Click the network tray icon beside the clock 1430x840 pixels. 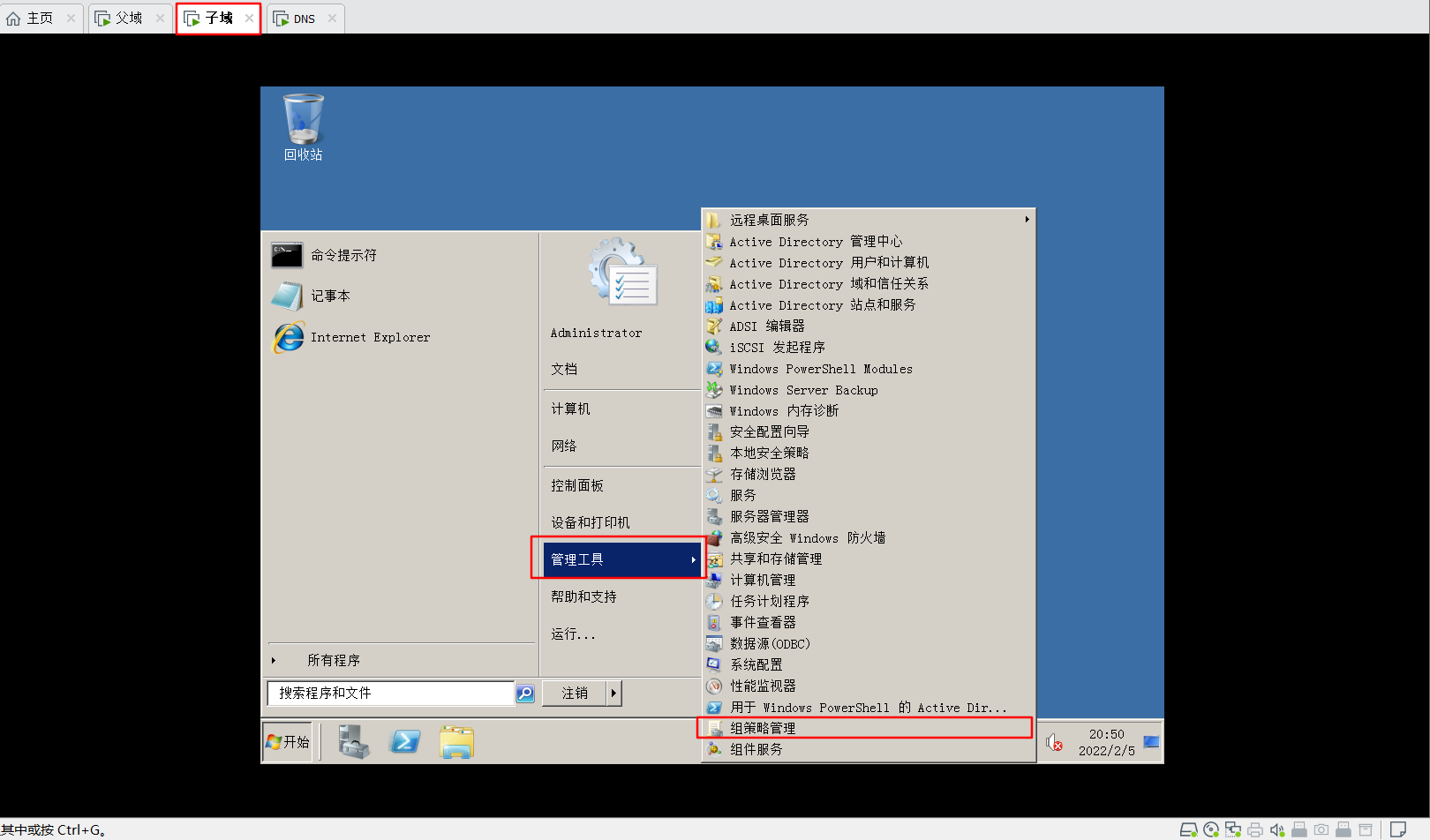(x=1151, y=742)
